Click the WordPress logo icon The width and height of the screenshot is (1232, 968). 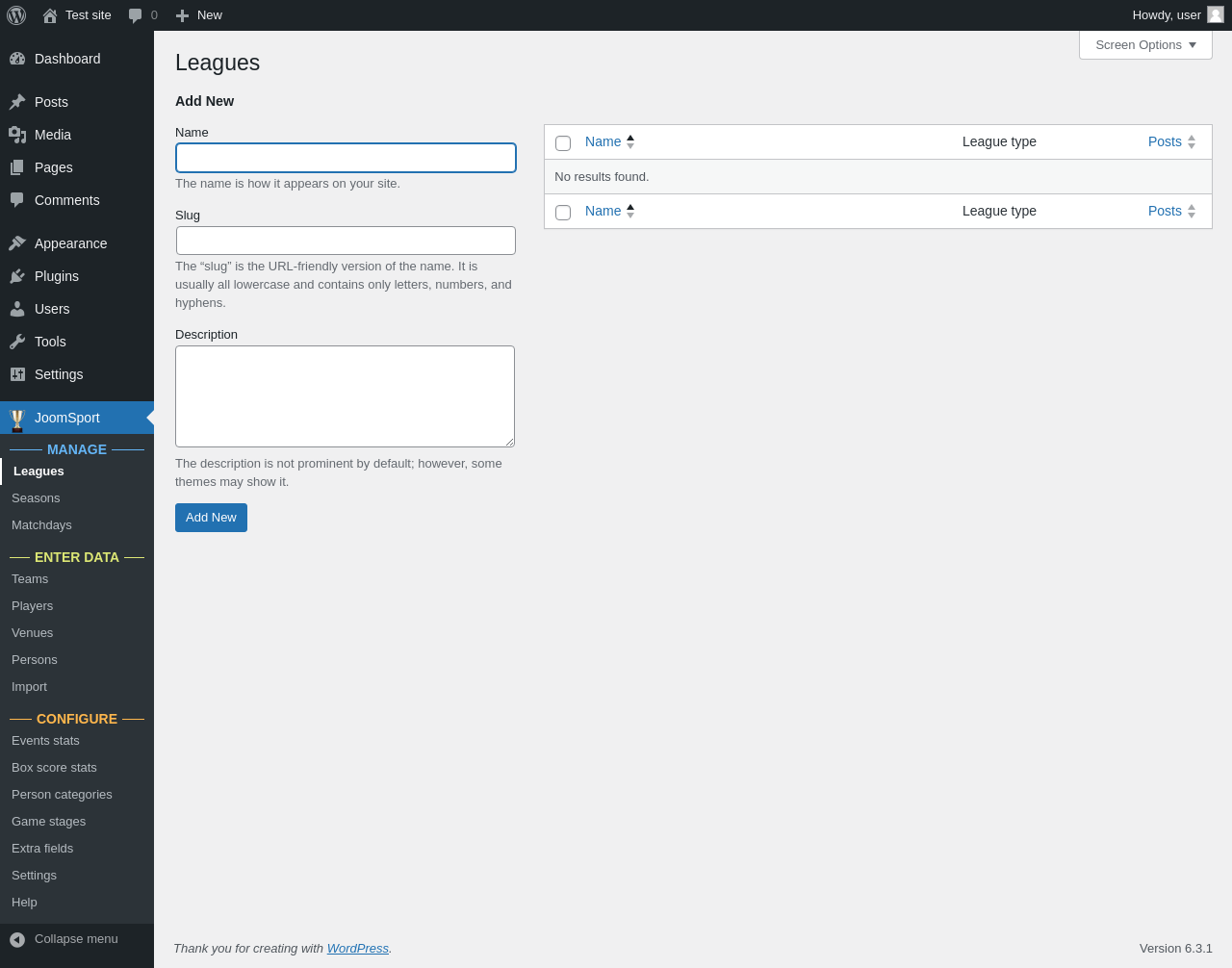pyautogui.click(x=16, y=15)
